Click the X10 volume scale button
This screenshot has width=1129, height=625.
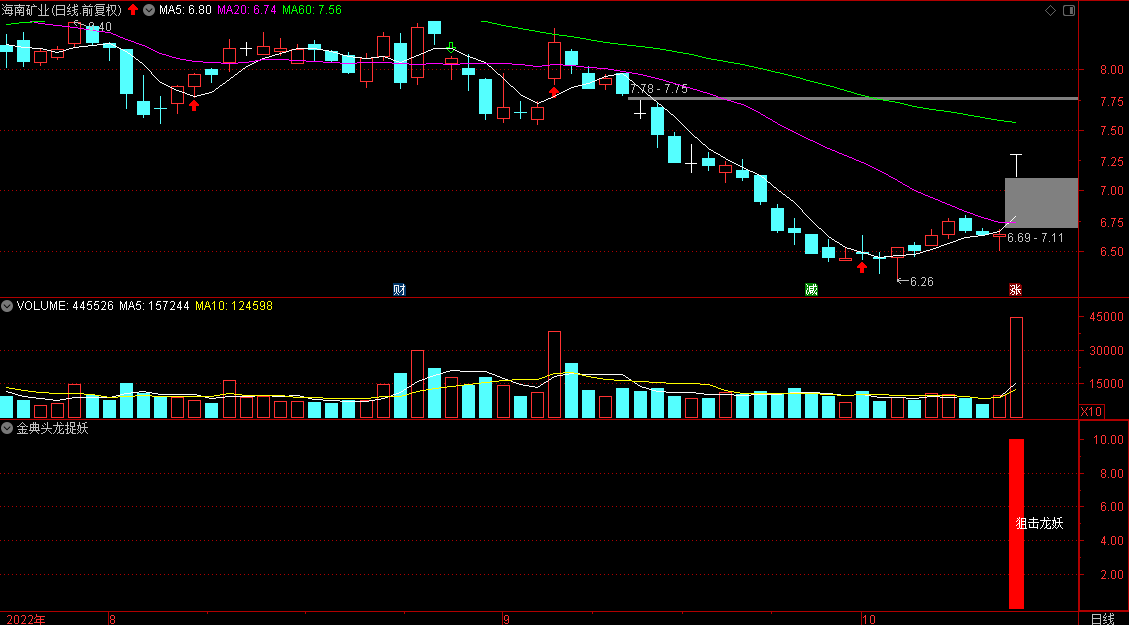coord(1092,411)
